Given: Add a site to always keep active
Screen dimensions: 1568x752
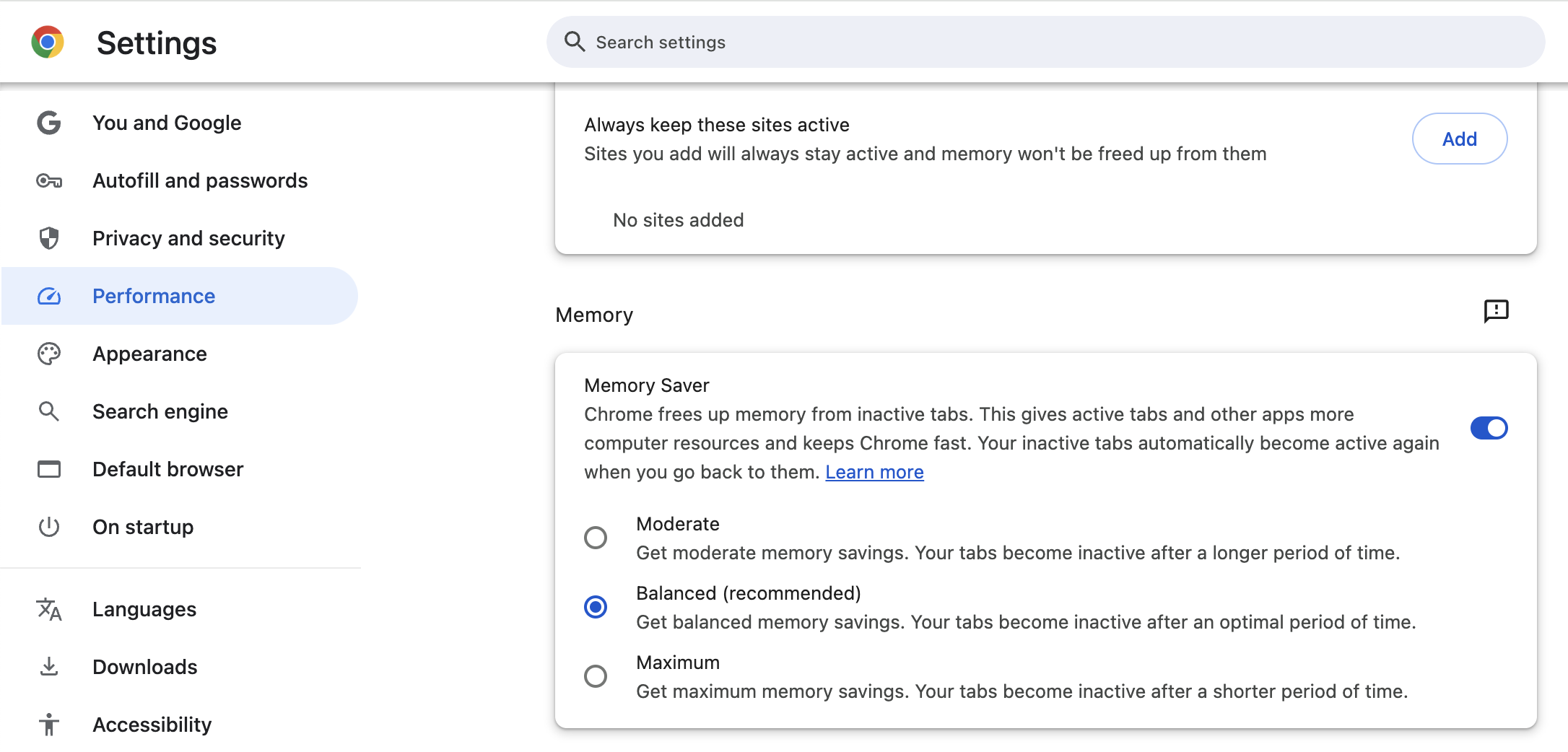Looking at the screenshot, I should [1459, 139].
